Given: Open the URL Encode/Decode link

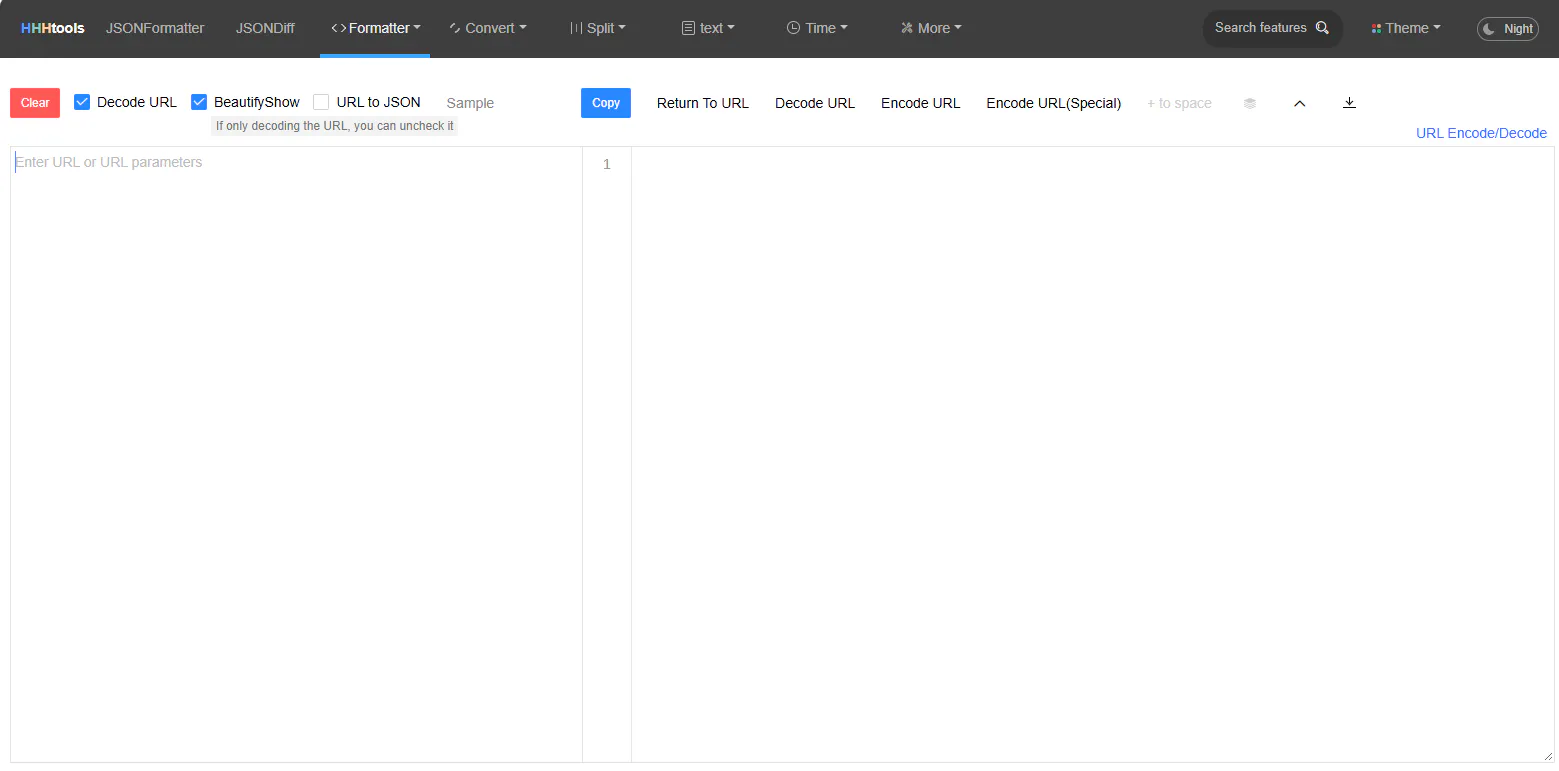Looking at the screenshot, I should [1481, 133].
